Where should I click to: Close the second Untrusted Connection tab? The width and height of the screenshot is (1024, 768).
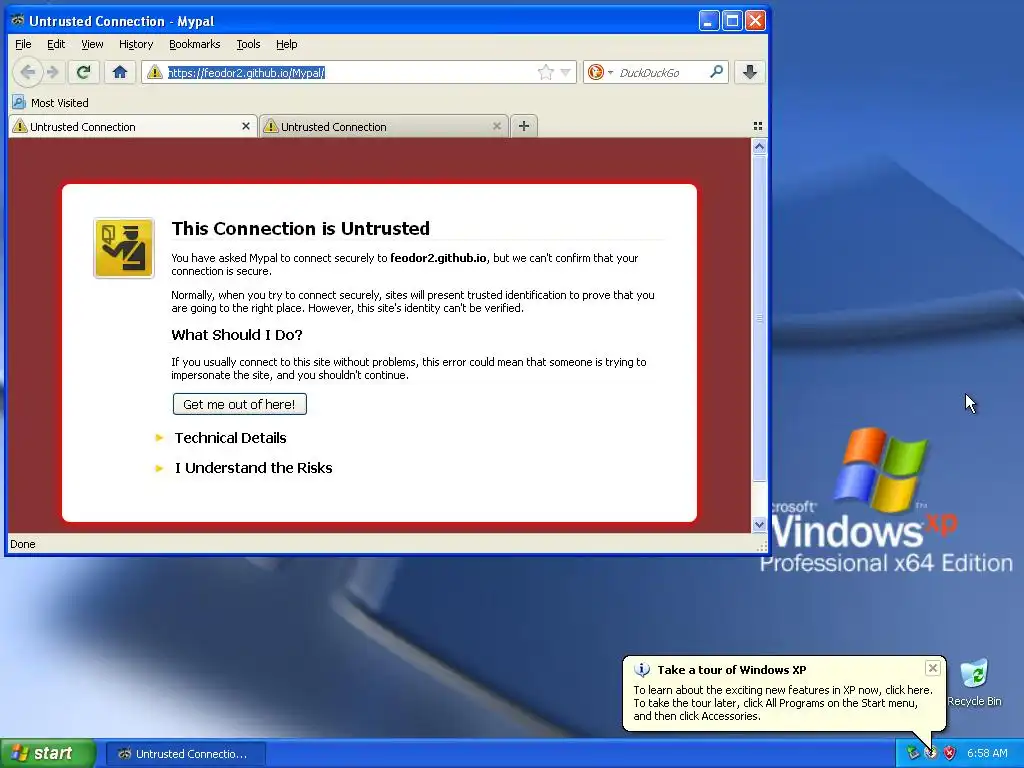click(496, 126)
